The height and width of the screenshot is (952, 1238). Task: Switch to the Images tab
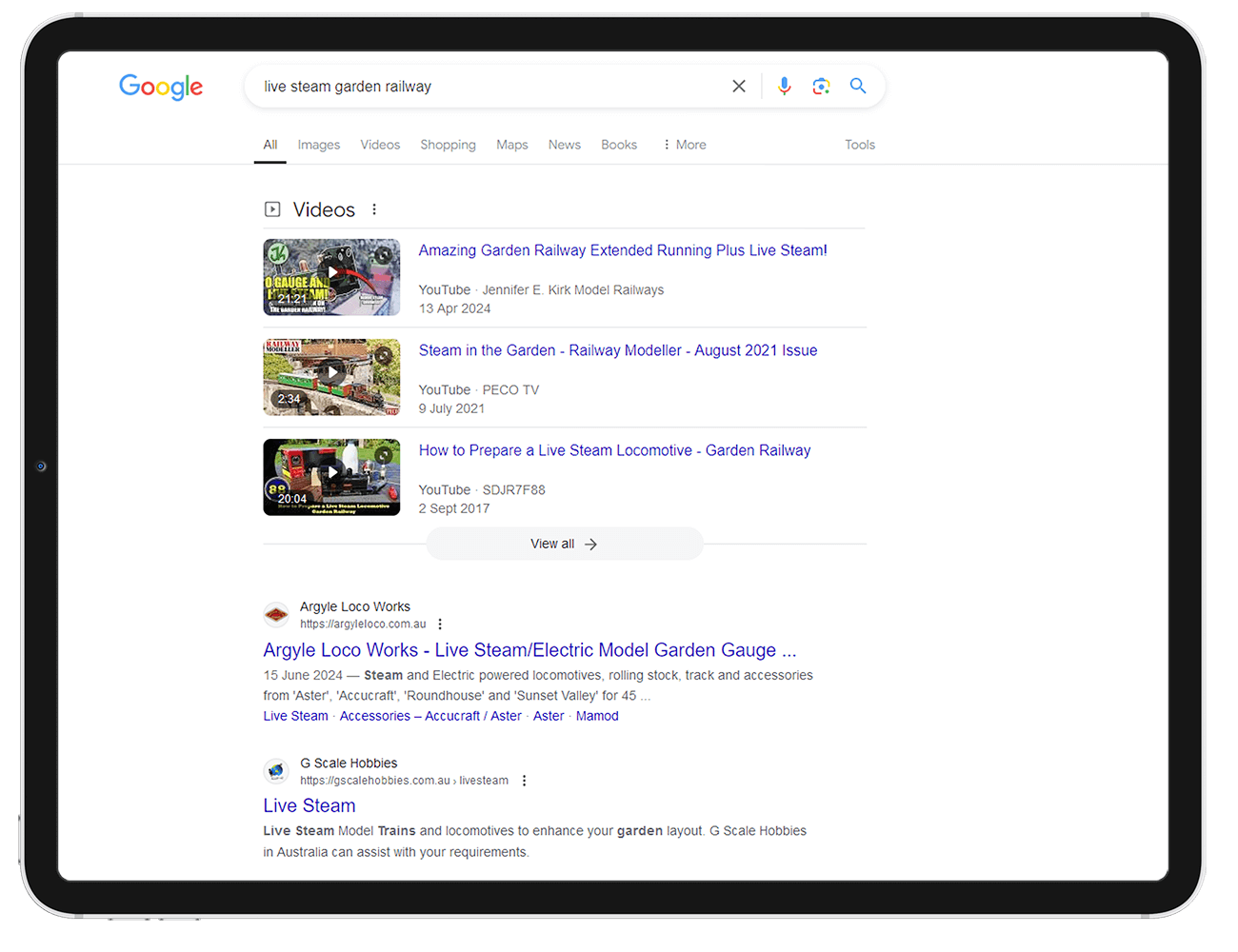318,145
